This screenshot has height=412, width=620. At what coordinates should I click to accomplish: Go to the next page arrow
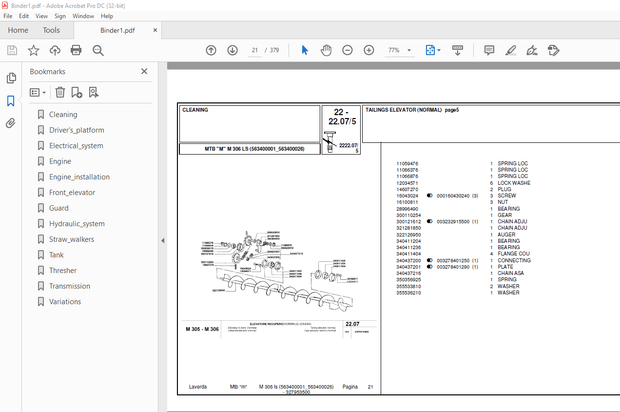(232, 50)
